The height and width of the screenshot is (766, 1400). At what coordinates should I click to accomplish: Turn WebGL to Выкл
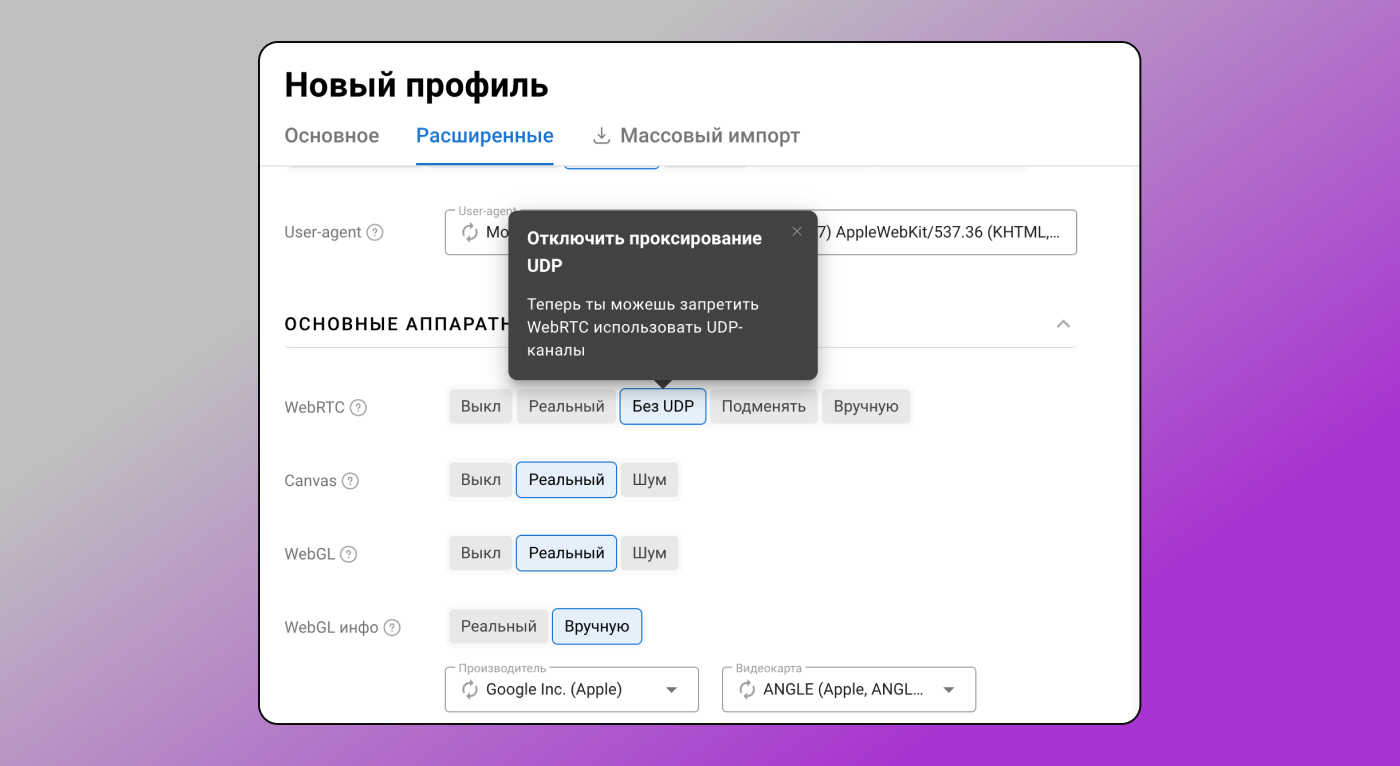480,552
